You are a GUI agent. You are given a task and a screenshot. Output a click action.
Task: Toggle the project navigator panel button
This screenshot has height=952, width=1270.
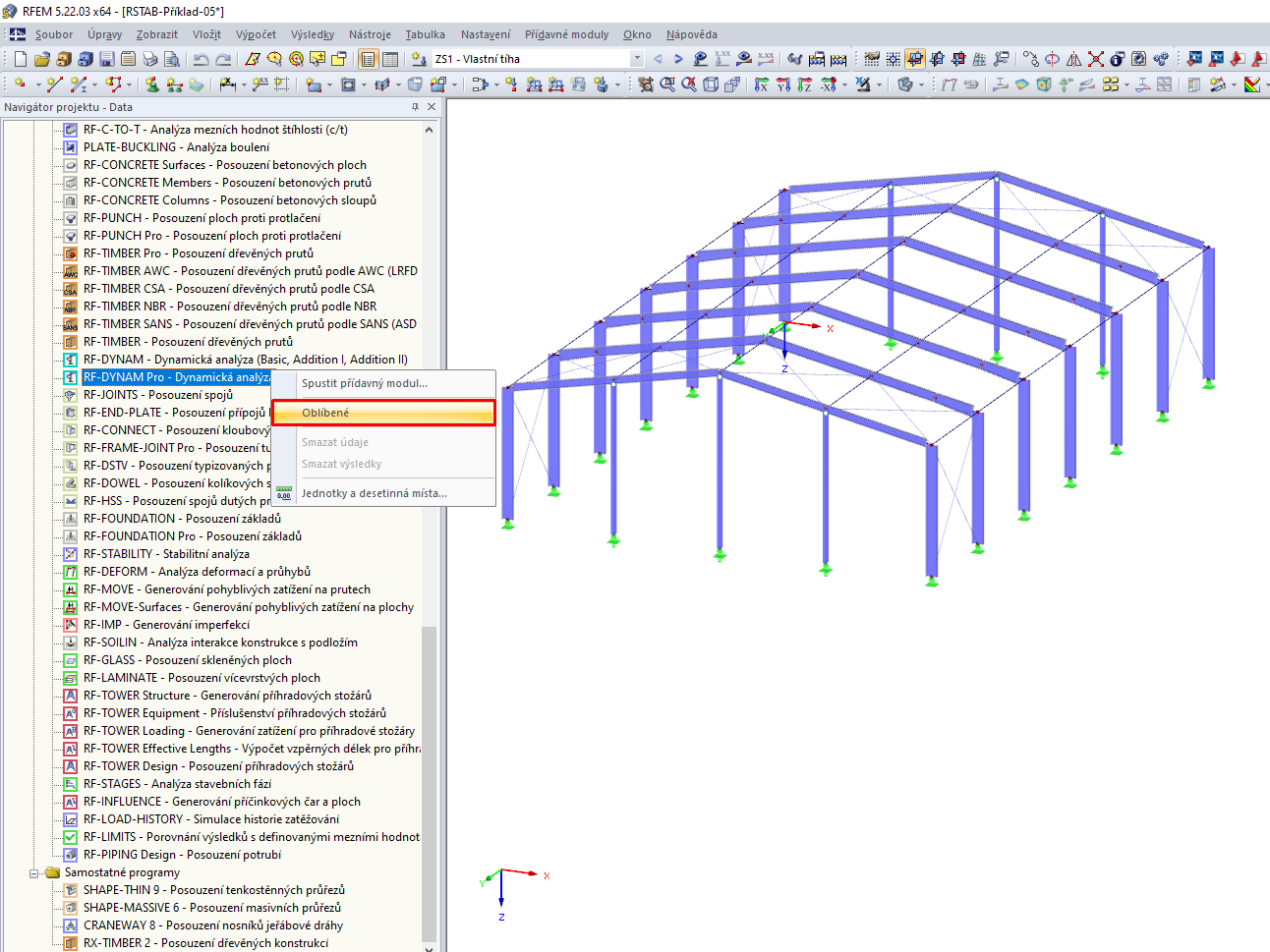(x=368, y=59)
